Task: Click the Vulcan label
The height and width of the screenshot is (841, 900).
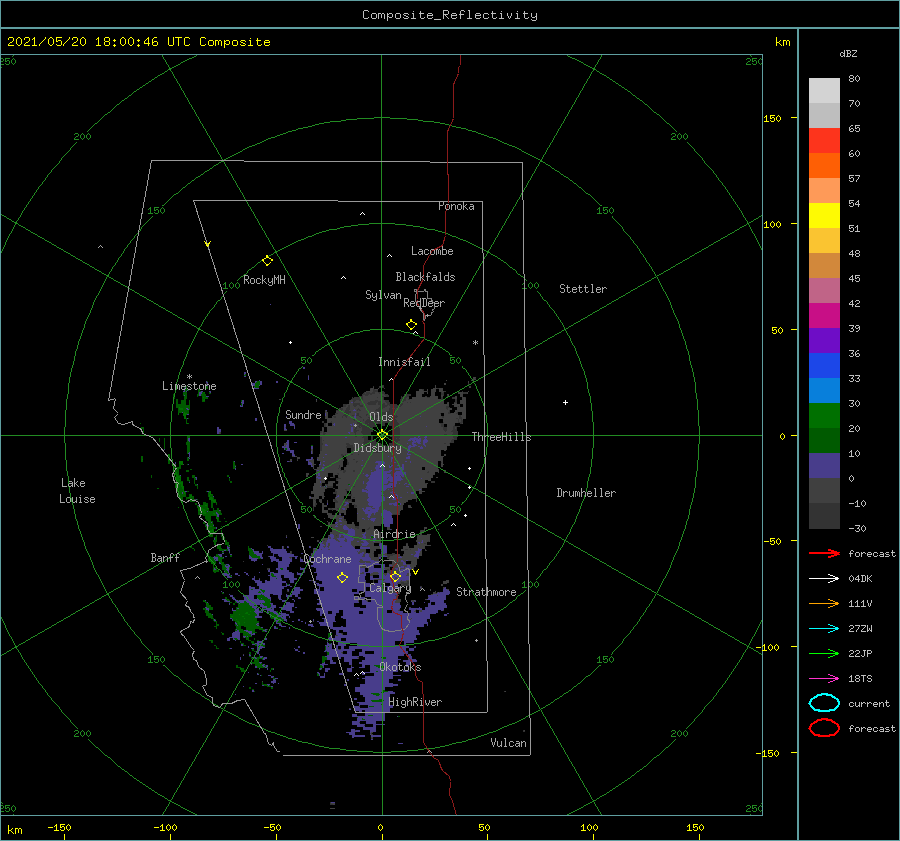Action: (x=509, y=743)
